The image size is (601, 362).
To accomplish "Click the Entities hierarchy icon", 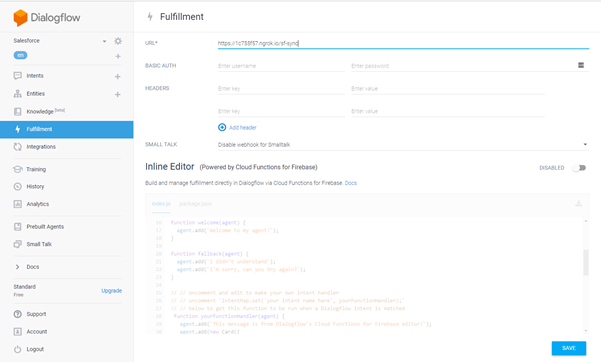I will click(x=18, y=94).
